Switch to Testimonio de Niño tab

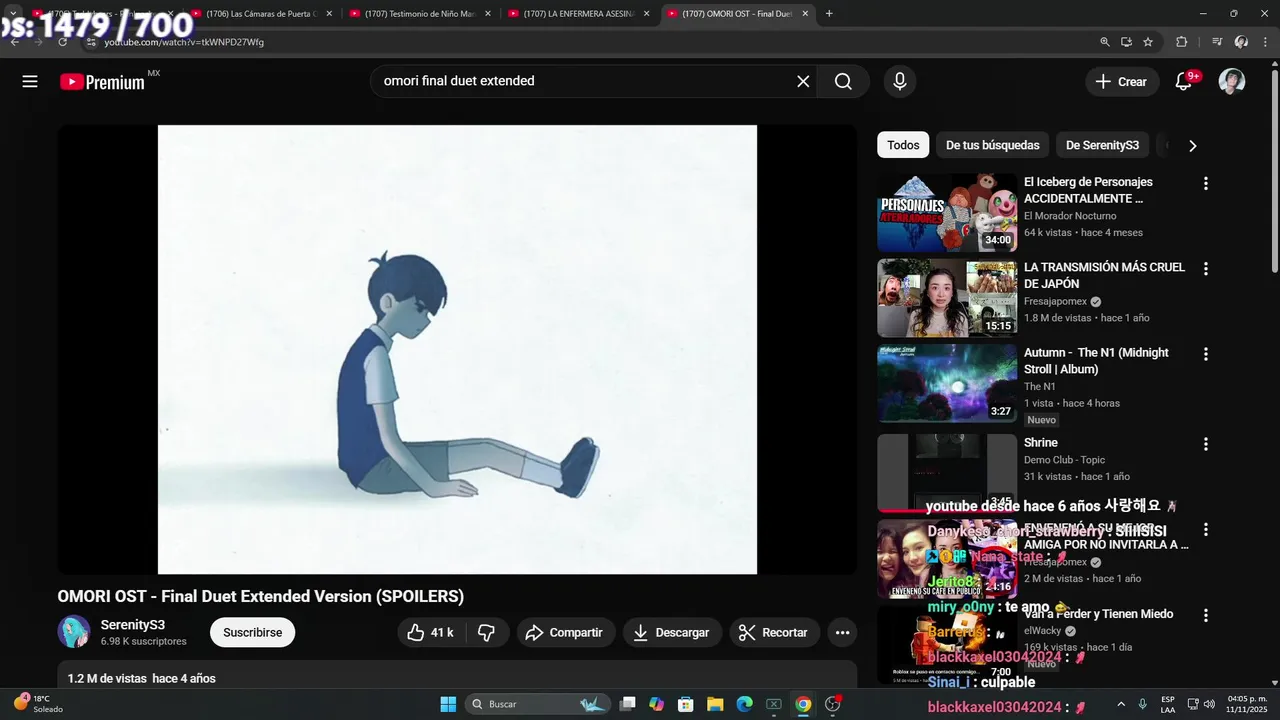[x=420, y=14]
